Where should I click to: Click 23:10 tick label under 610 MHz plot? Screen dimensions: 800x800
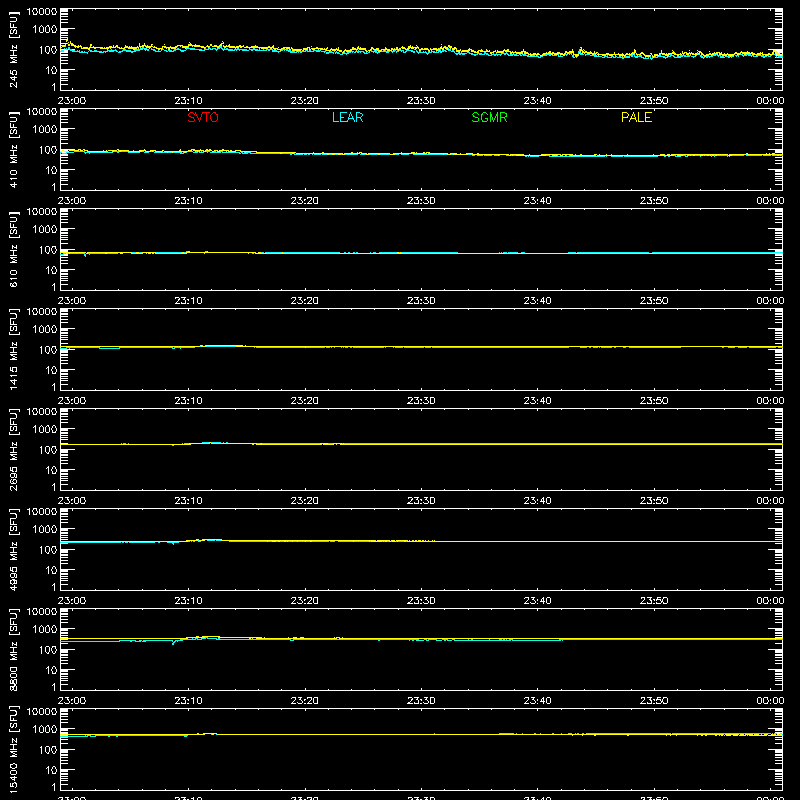point(188,301)
